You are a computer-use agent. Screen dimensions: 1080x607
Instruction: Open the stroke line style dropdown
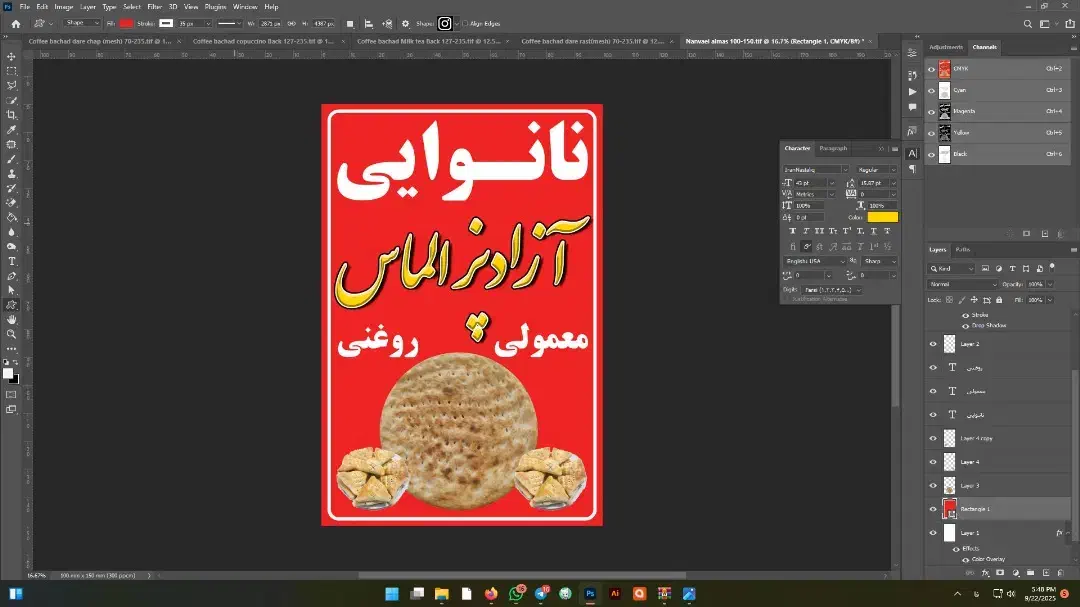coord(229,23)
